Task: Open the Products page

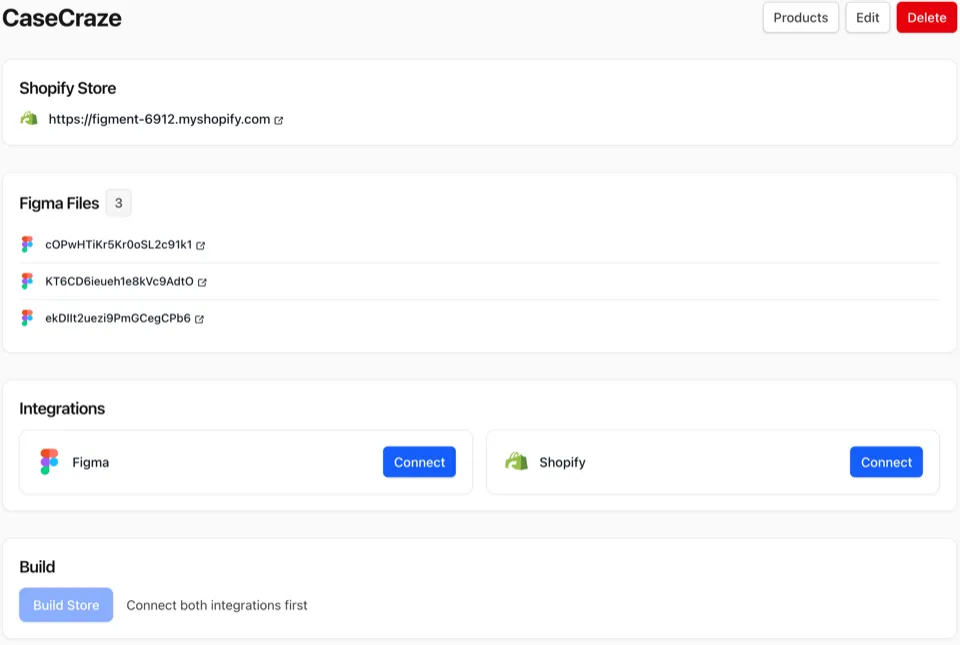Action: pyautogui.click(x=800, y=18)
